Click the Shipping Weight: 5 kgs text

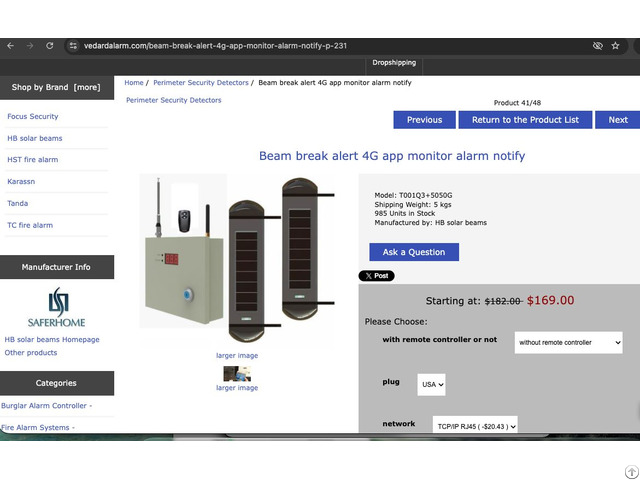coord(413,204)
